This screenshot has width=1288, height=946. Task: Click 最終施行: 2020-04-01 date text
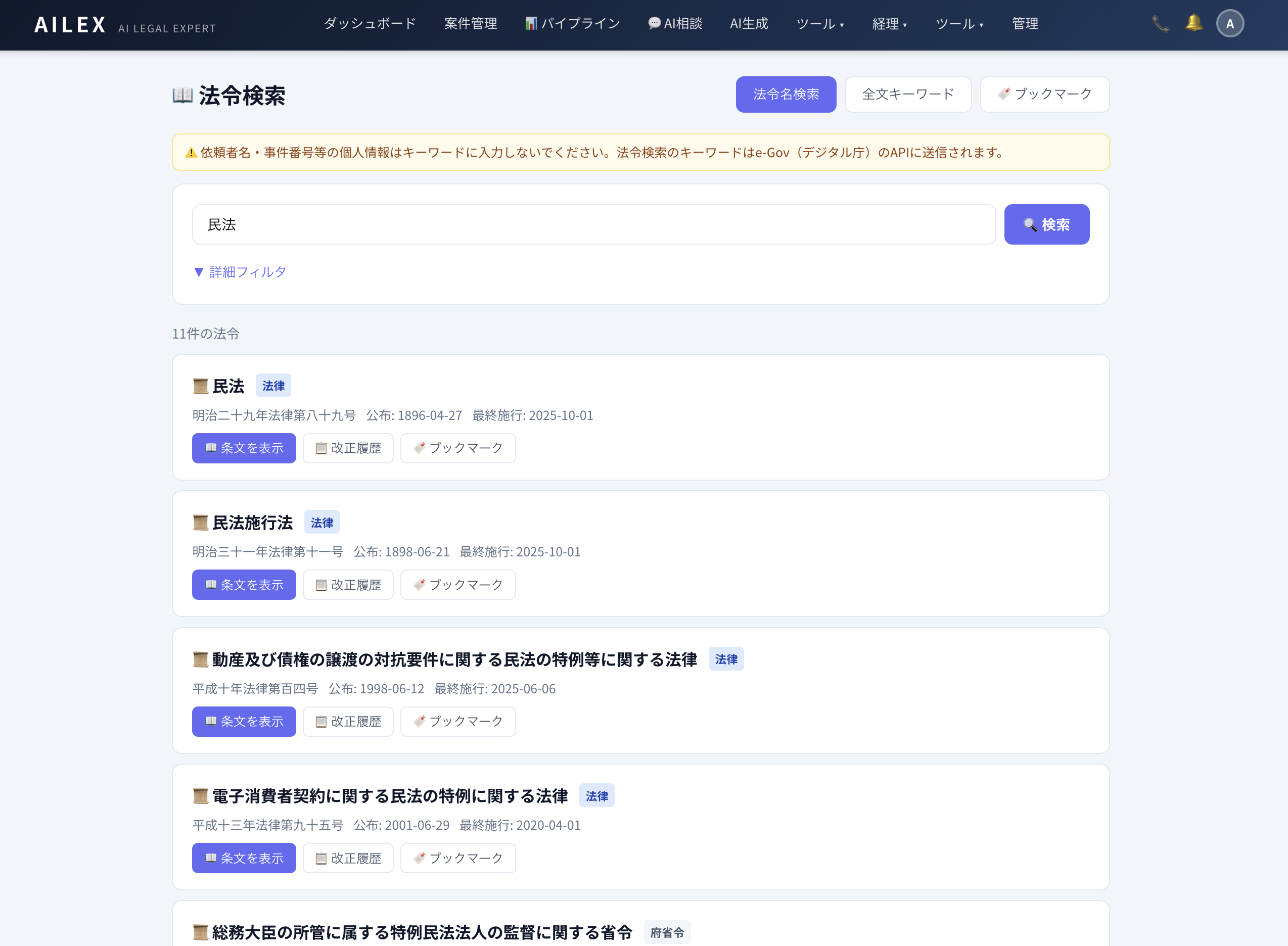click(x=520, y=825)
